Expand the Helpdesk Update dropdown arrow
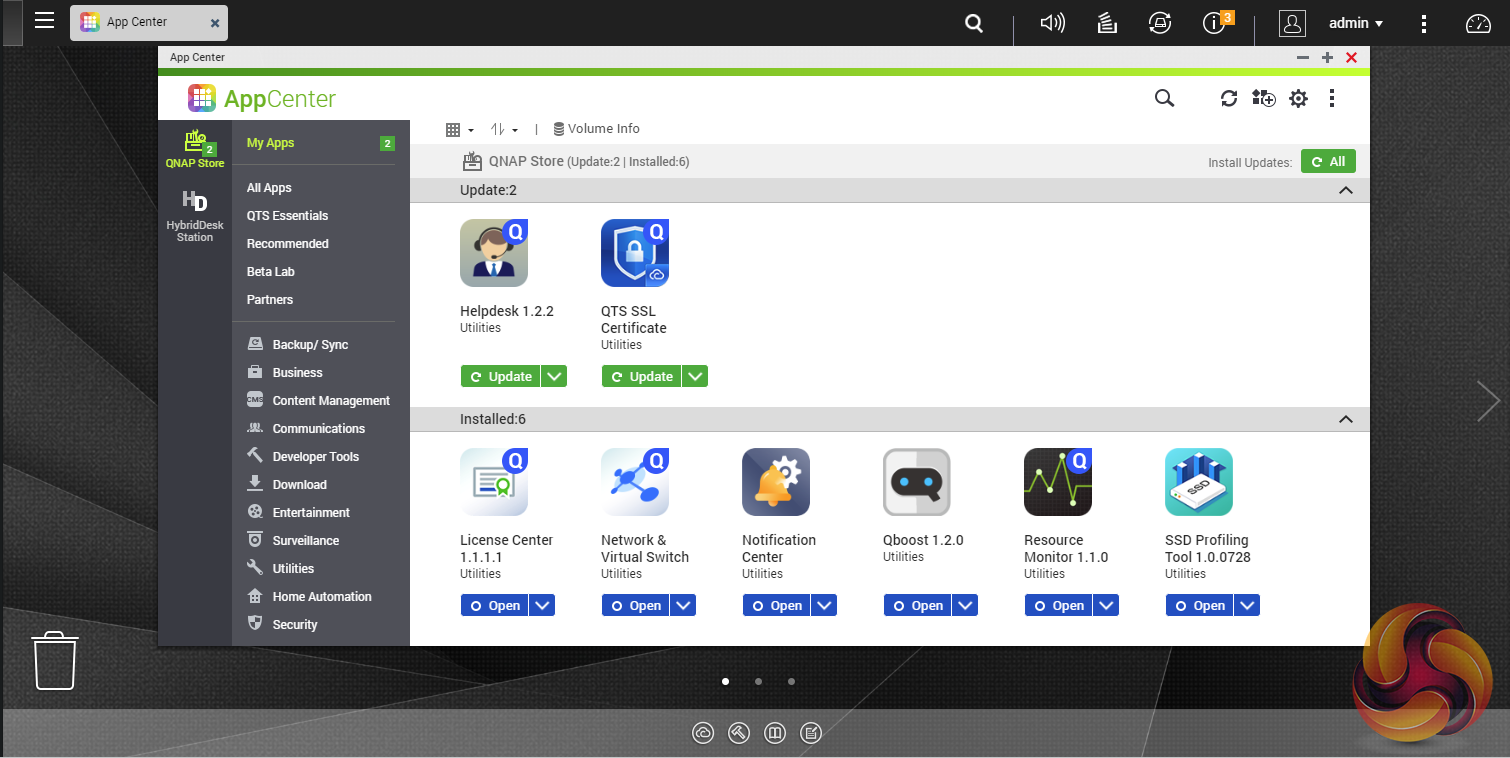The image size is (1510, 758). tap(554, 376)
